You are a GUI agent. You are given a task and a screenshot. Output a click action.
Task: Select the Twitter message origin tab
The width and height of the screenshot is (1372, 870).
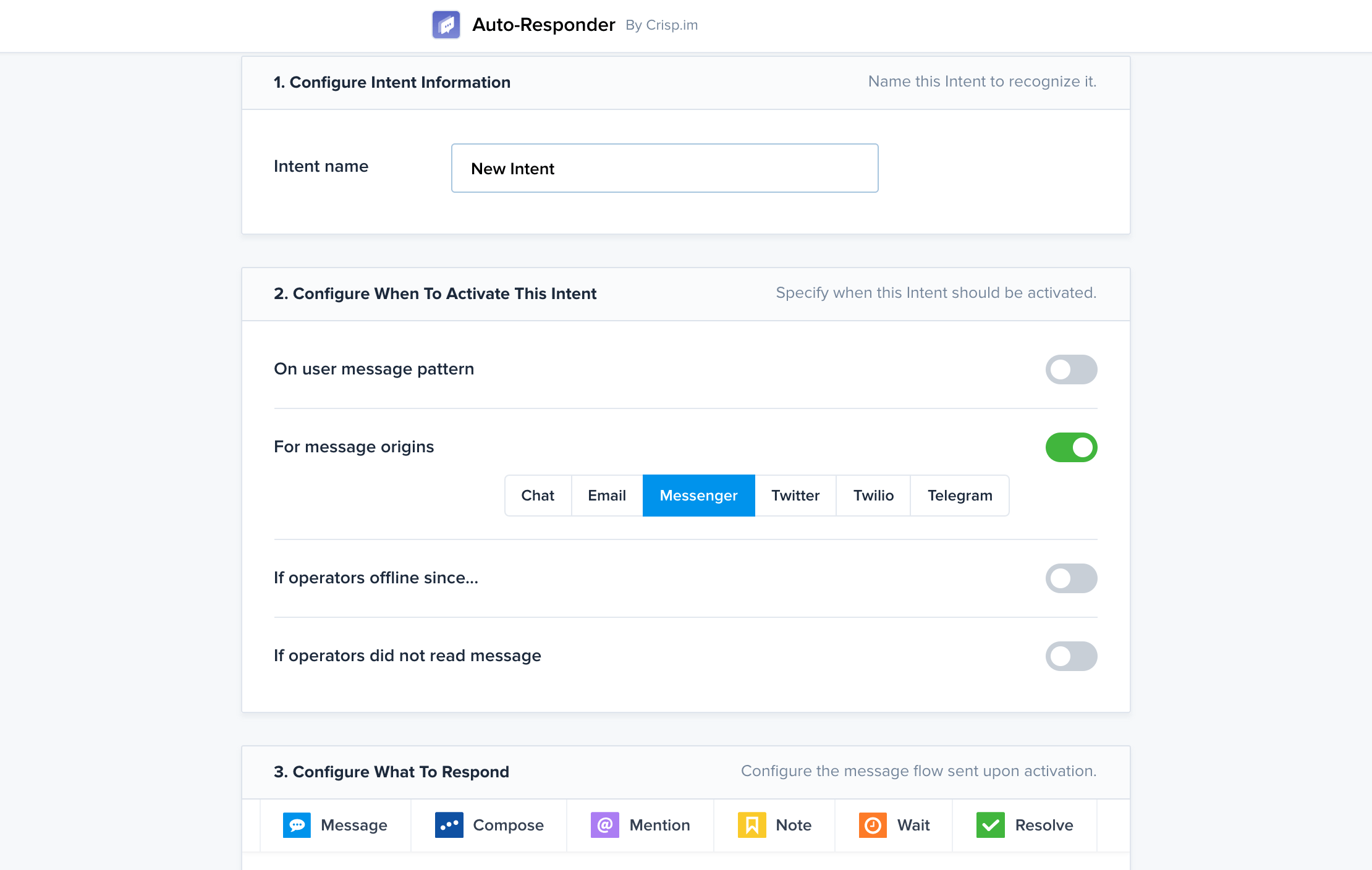click(794, 495)
